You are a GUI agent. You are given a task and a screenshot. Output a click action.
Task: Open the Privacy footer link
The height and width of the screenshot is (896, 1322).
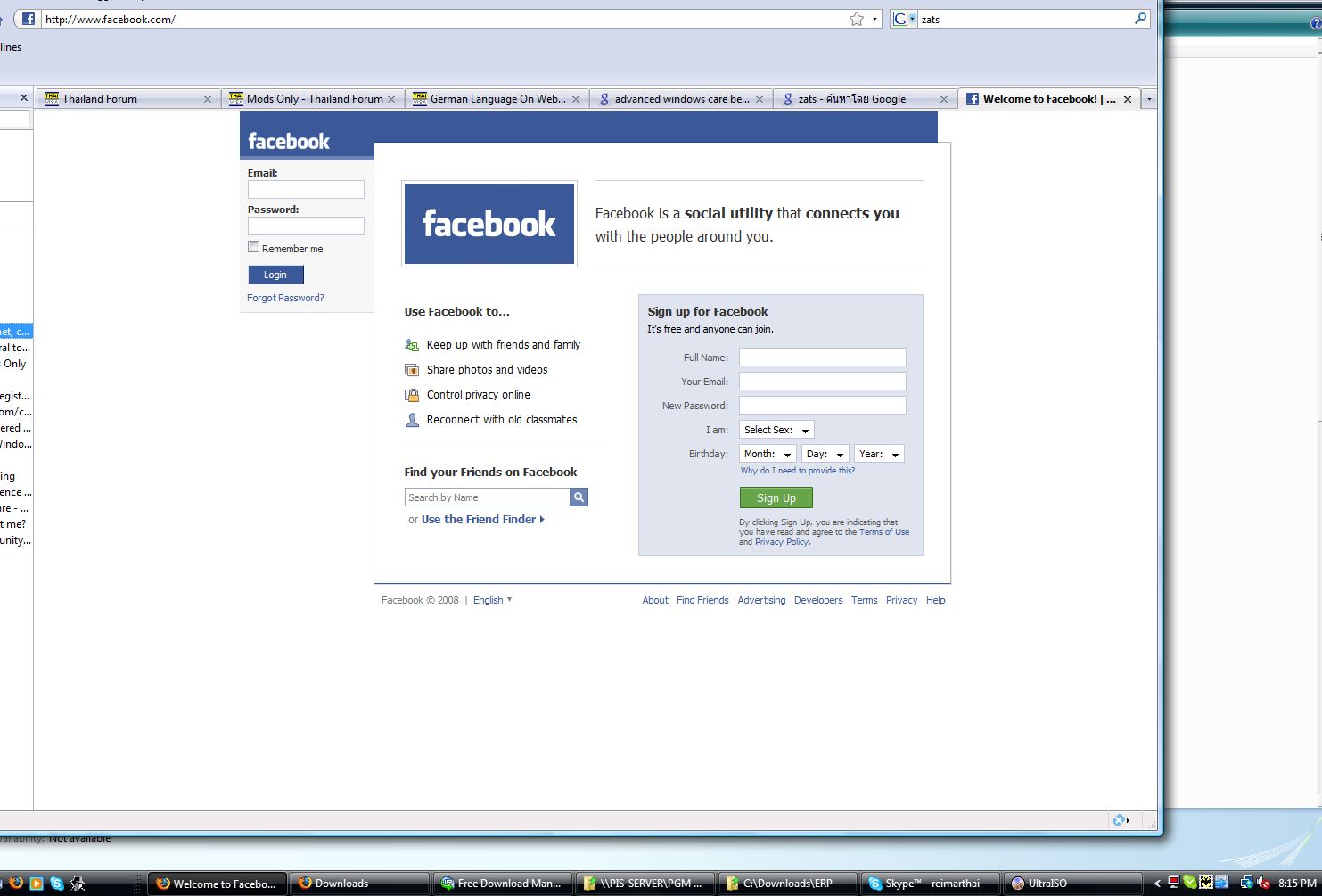[x=901, y=600]
